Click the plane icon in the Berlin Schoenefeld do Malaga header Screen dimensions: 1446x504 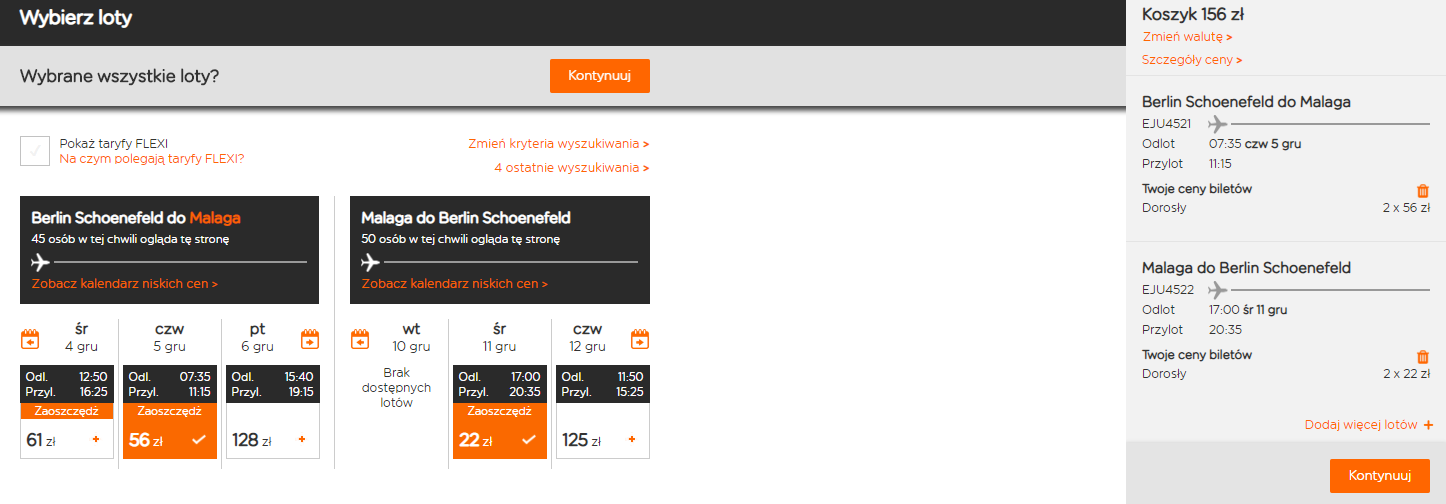[41, 263]
